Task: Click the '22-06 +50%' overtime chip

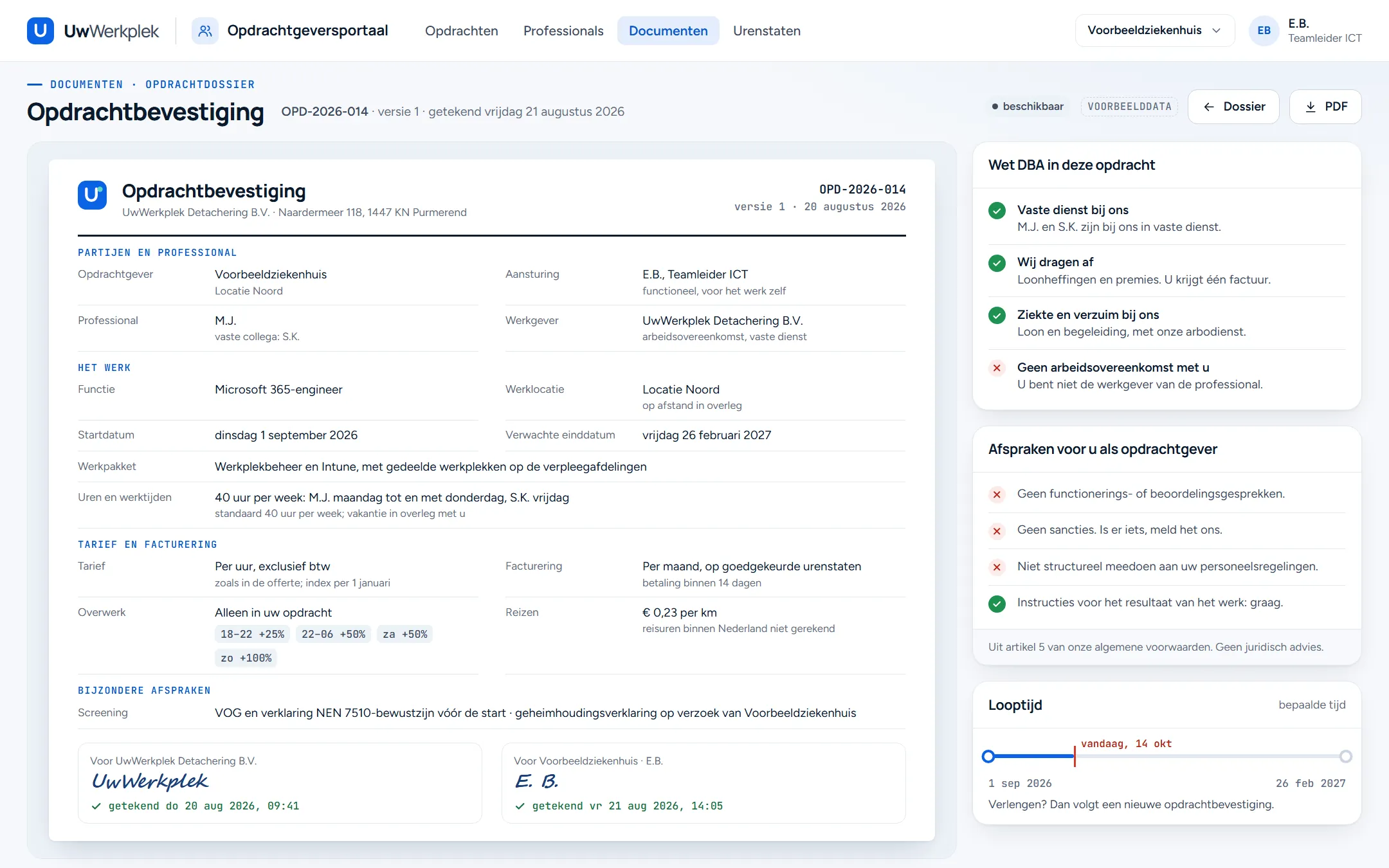Action: click(333, 635)
